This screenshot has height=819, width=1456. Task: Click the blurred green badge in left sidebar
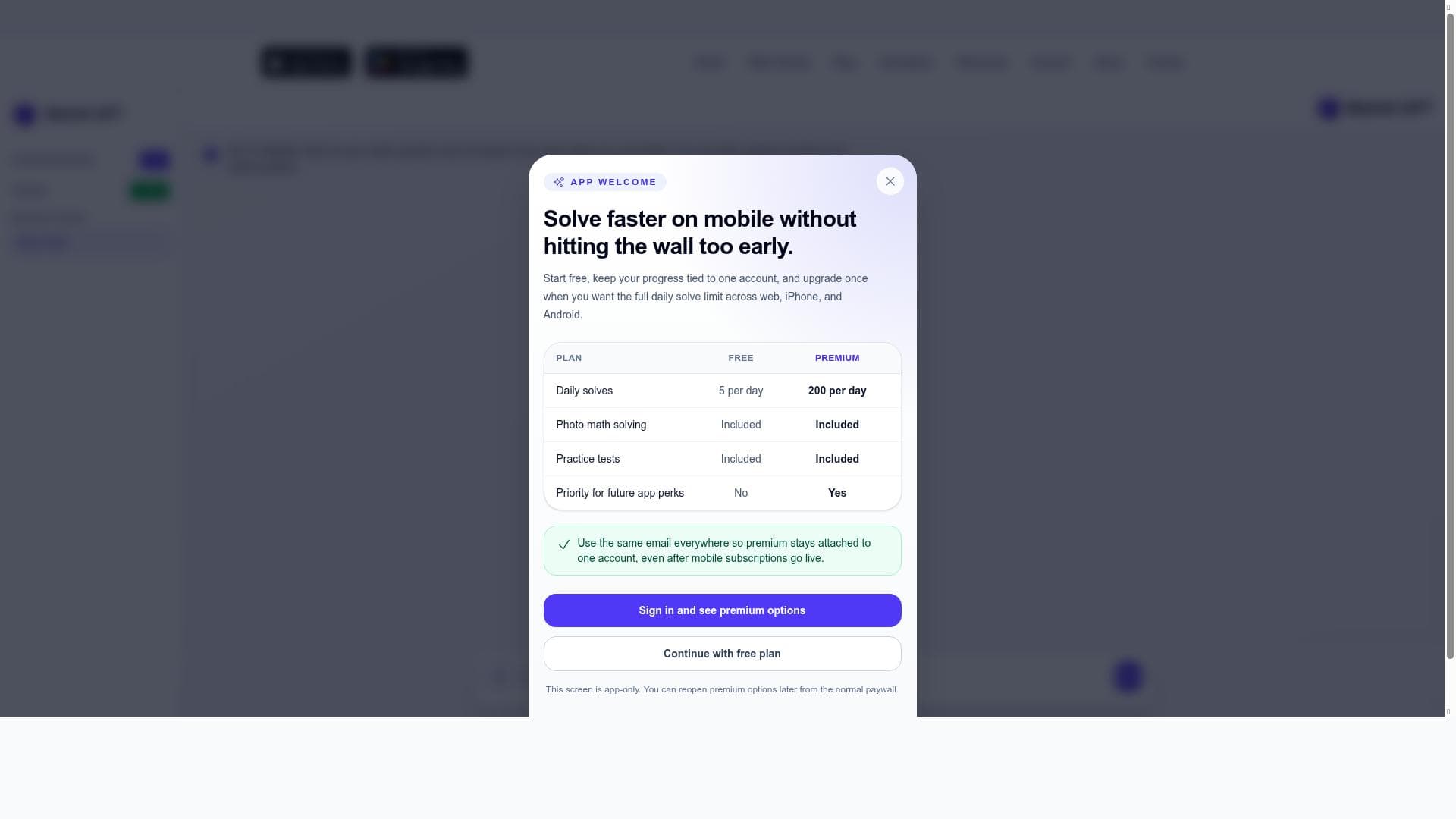click(x=149, y=191)
